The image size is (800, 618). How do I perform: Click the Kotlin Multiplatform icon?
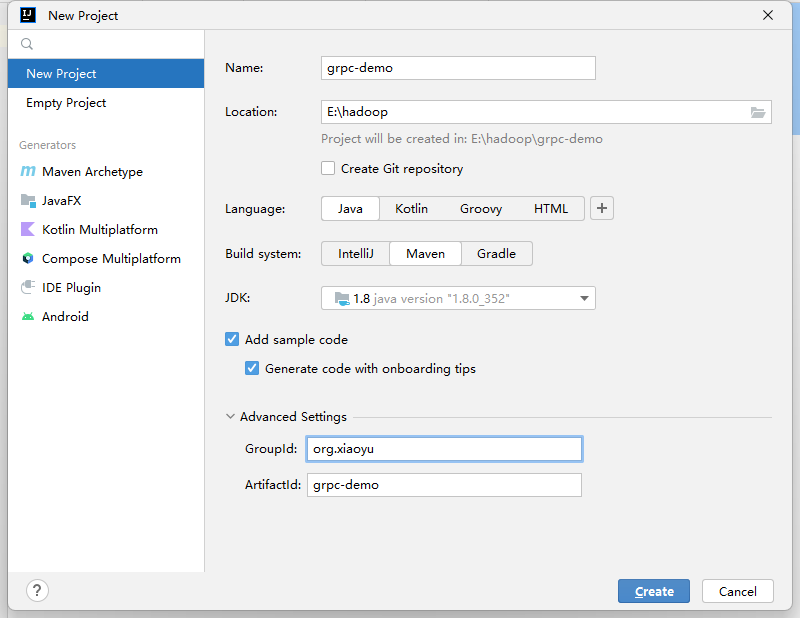click(28, 230)
